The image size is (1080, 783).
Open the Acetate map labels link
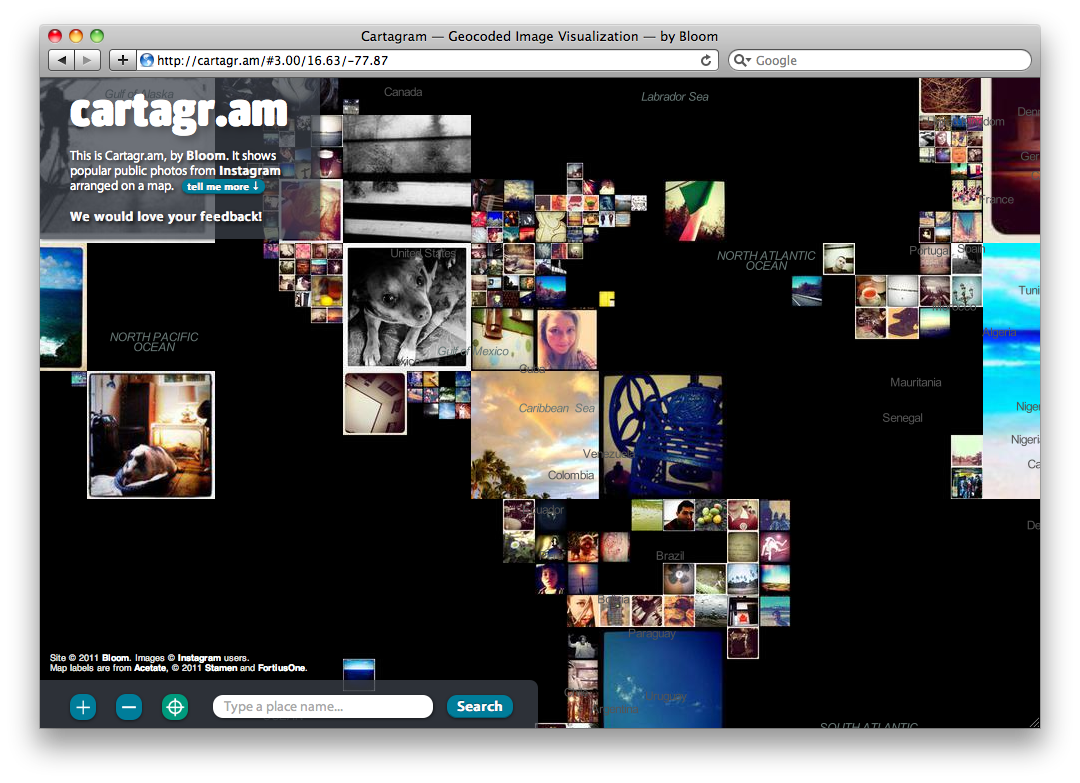(149, 667)
